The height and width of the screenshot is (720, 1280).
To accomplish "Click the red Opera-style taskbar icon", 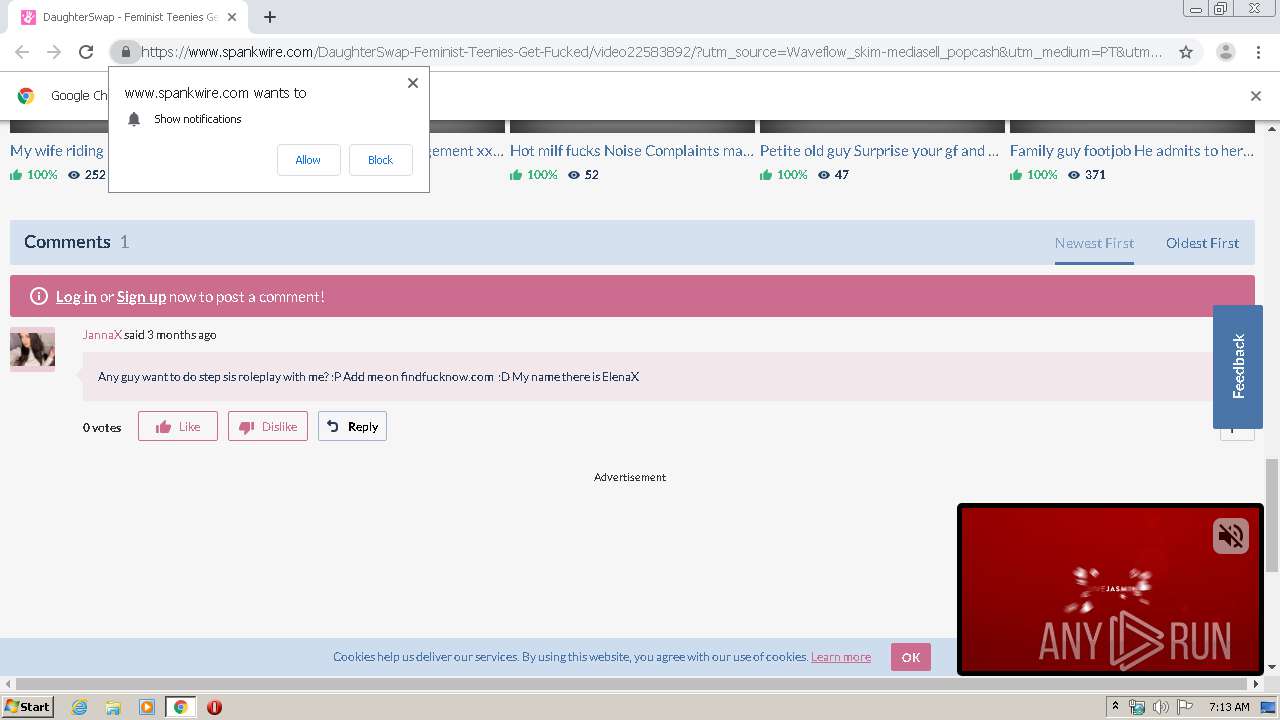I will click(x=214, y=707).
